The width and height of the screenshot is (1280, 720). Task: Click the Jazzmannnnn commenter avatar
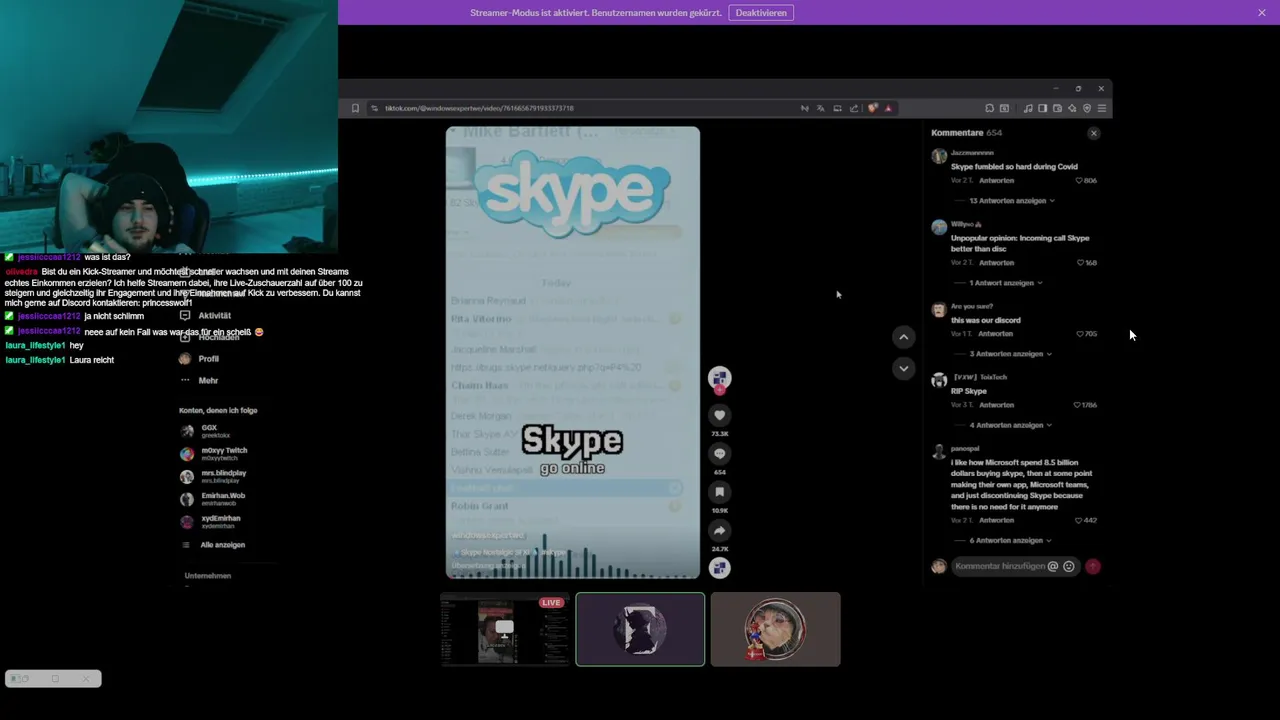coord(939,156)
